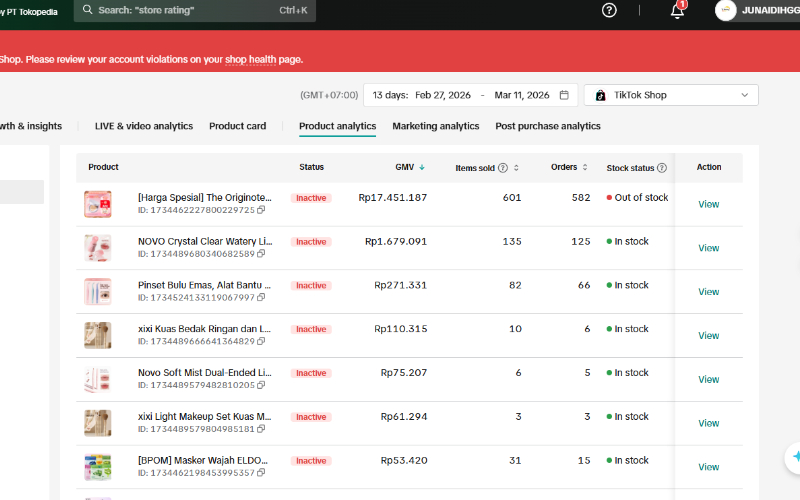View details for Harga Spesial Originote product
Image resolution: width=800 pixels, height=500 pixels.
click(x=709, y=204)
